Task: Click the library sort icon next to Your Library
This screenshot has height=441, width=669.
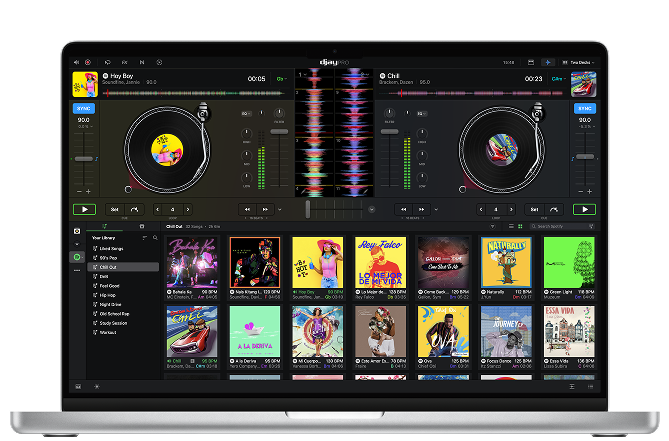Action: [x=145, y=238]
